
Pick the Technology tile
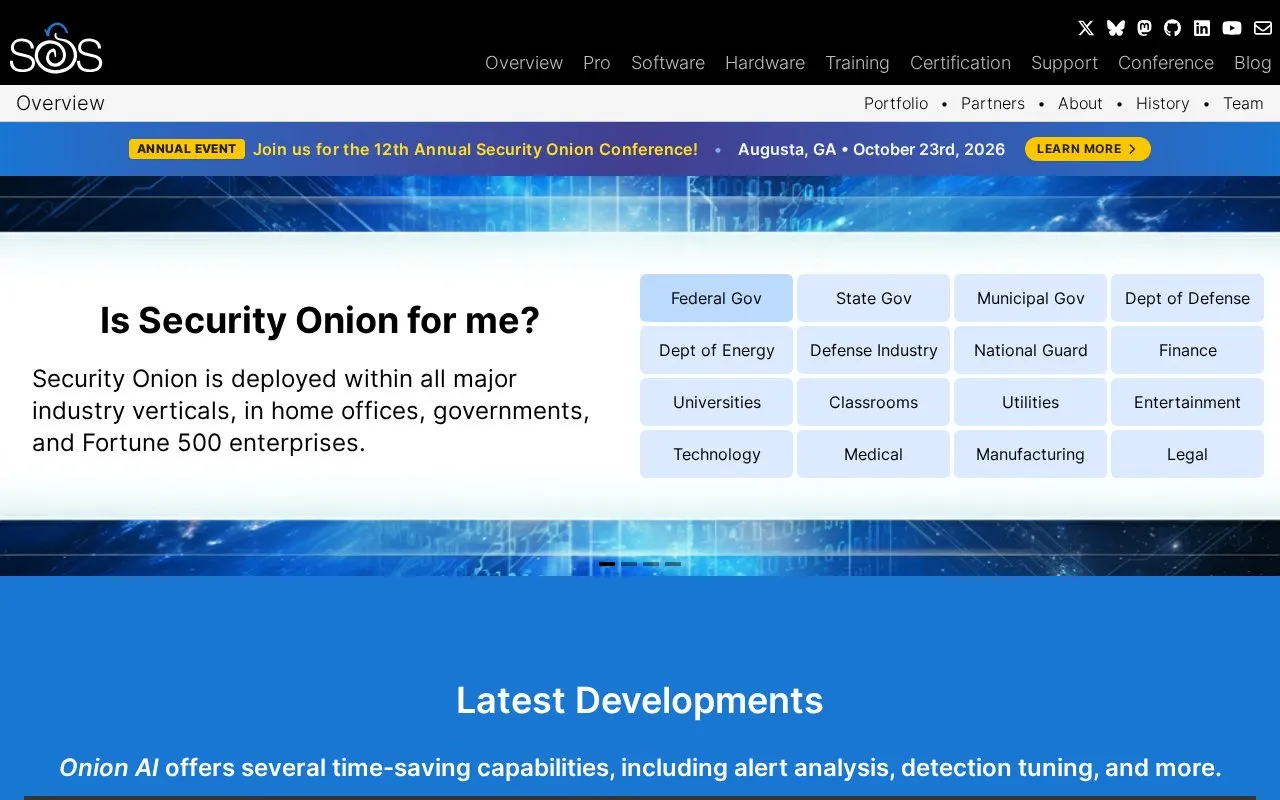[x=716, y=454]
